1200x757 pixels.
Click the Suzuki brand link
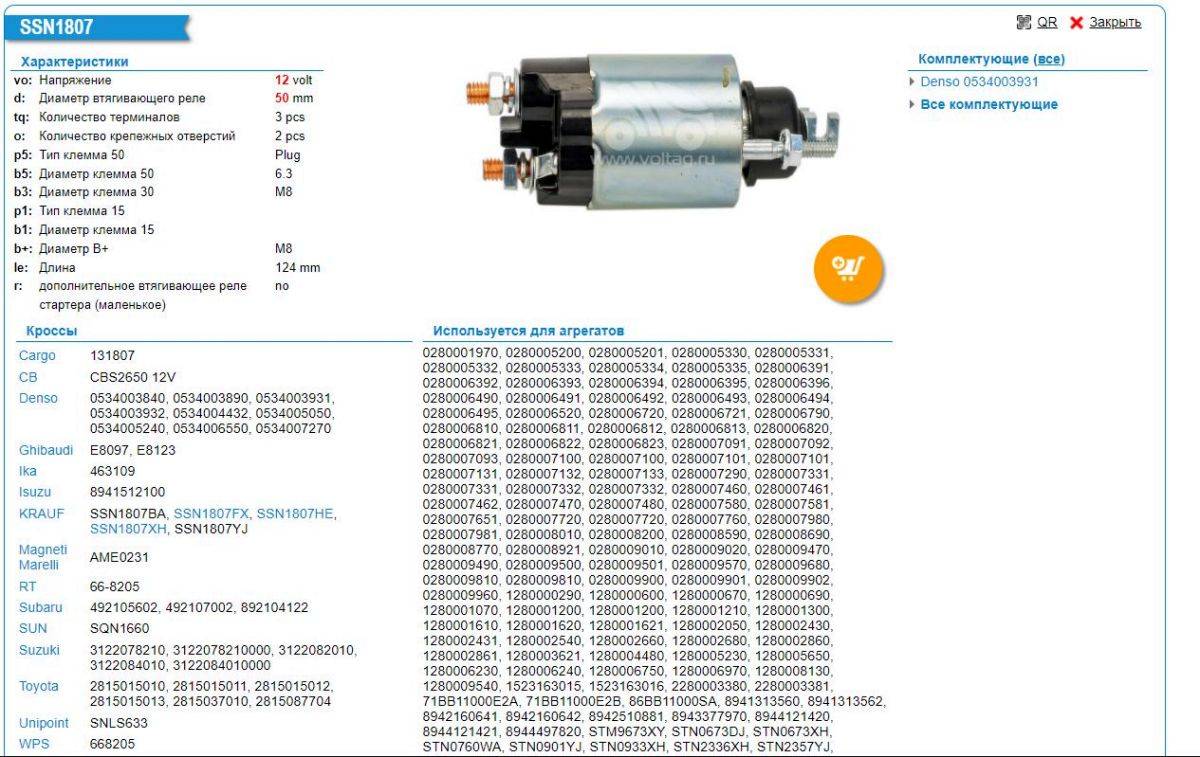point(39,650)
